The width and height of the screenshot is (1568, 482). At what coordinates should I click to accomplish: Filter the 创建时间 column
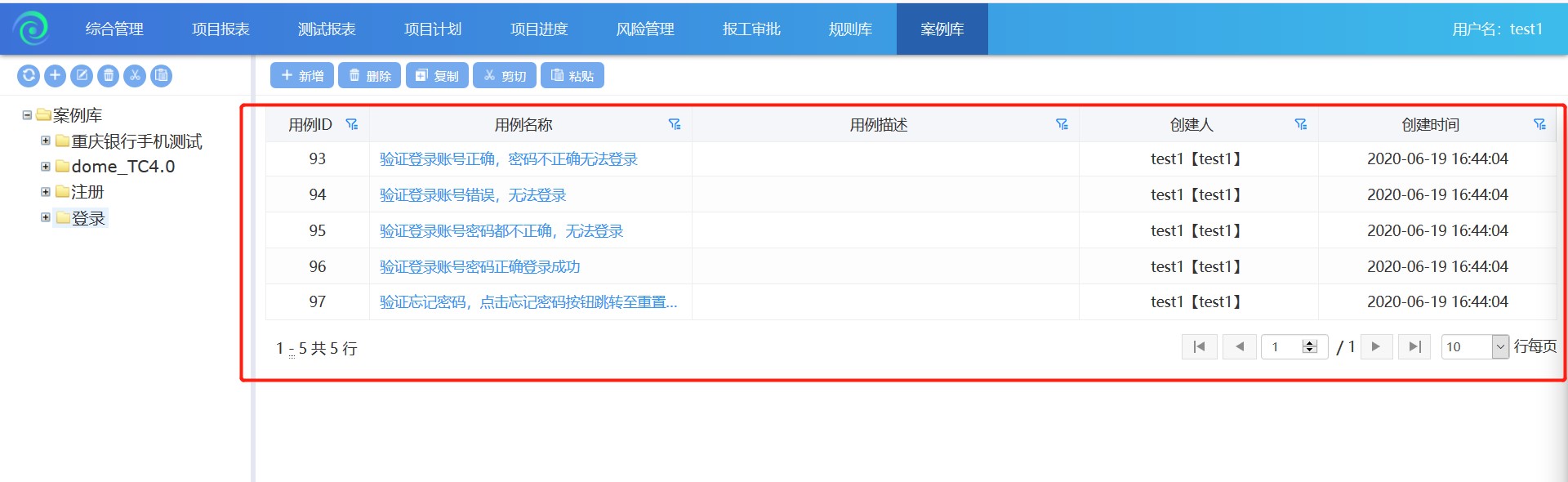1539,124
